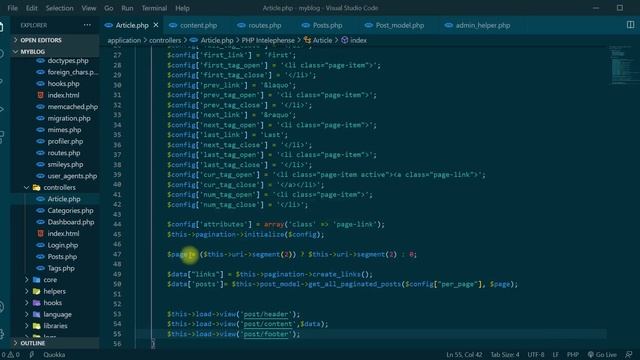
Task: Click index method breadcrumb
Action: (x=358, y=40)
